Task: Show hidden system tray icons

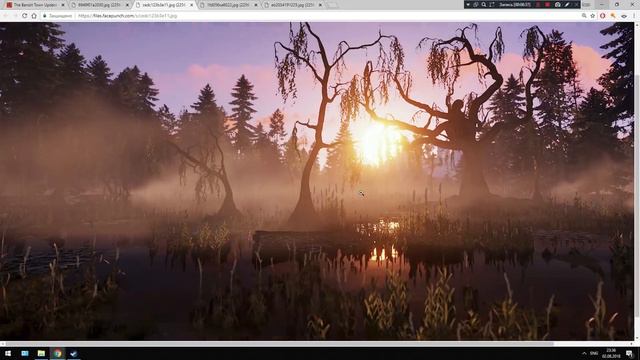Action: coord(584,353)
